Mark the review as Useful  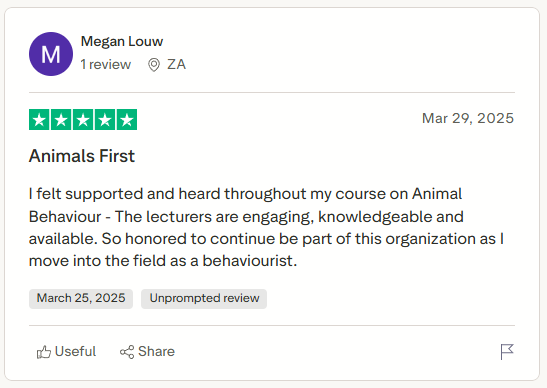(x=66, y=352)
